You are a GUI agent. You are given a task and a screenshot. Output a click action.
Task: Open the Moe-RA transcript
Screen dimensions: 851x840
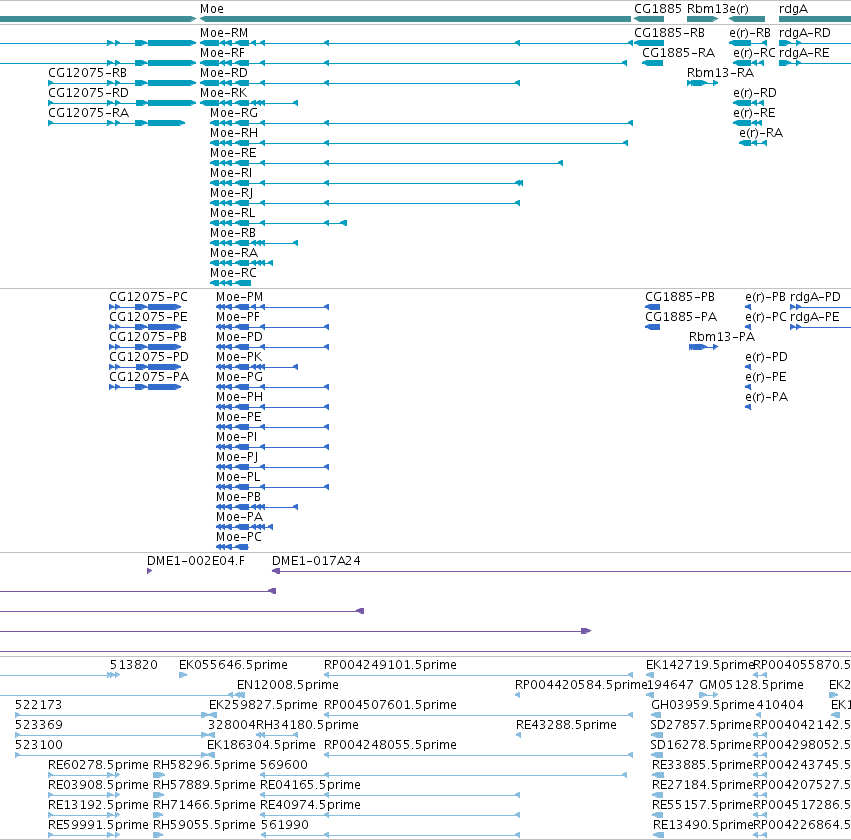pyautogui.click(x=234, y=253)
